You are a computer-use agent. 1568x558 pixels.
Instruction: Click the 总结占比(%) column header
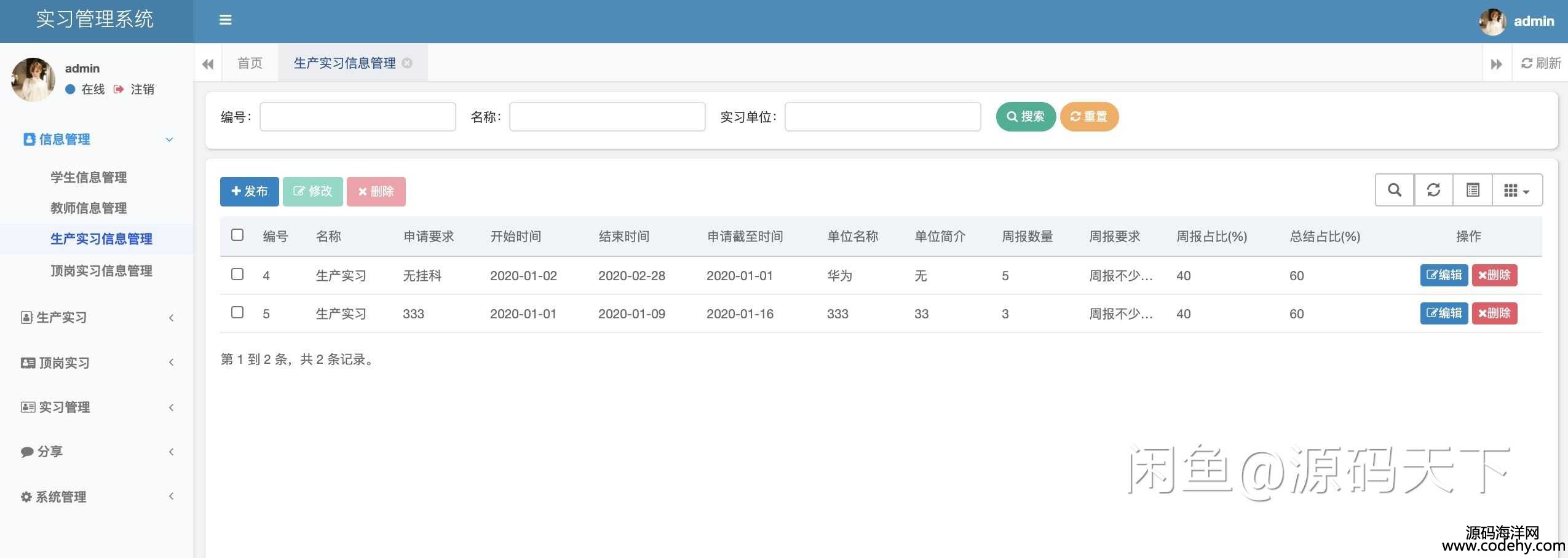(1324, 236)
